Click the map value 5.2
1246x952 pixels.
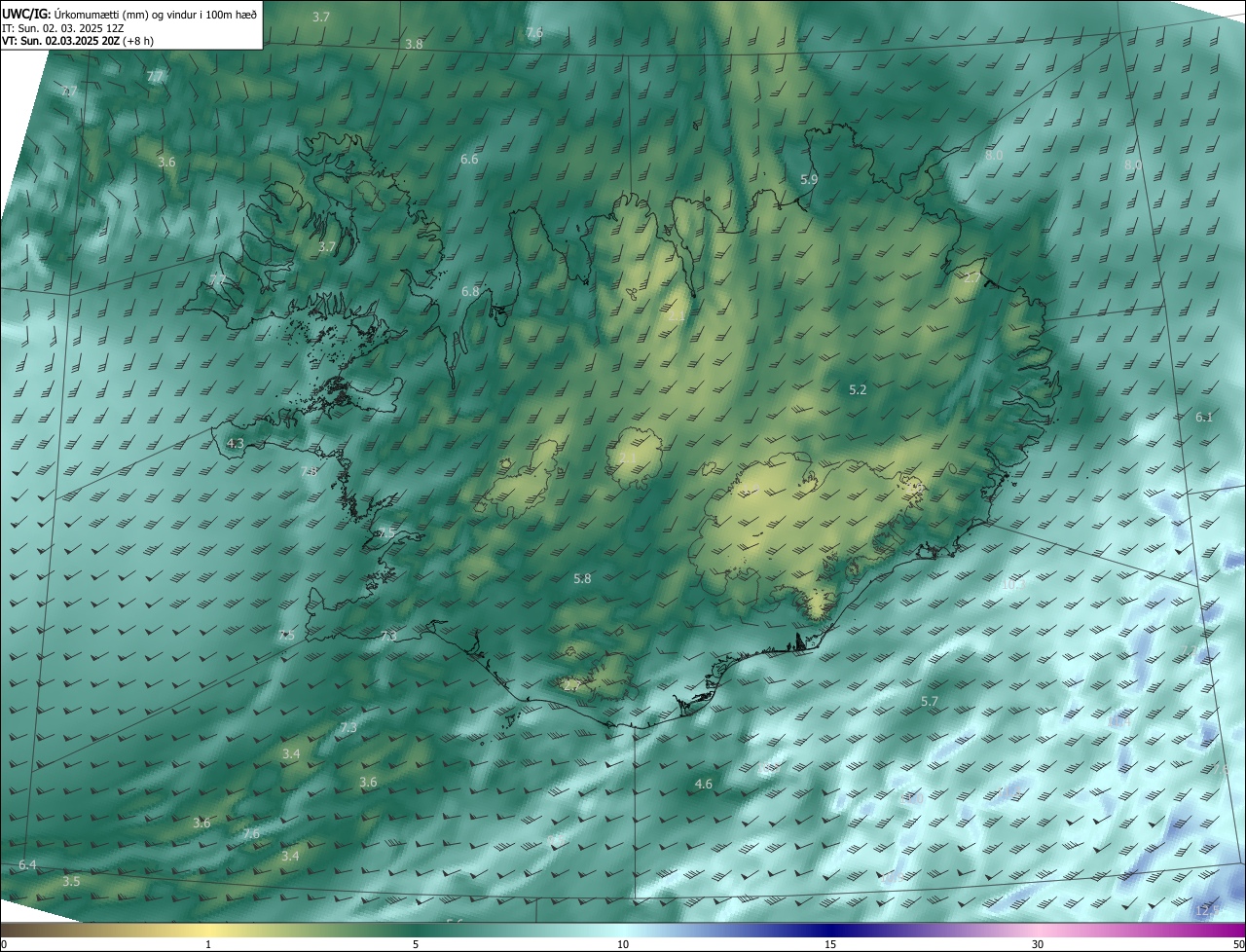click(858, 389)
